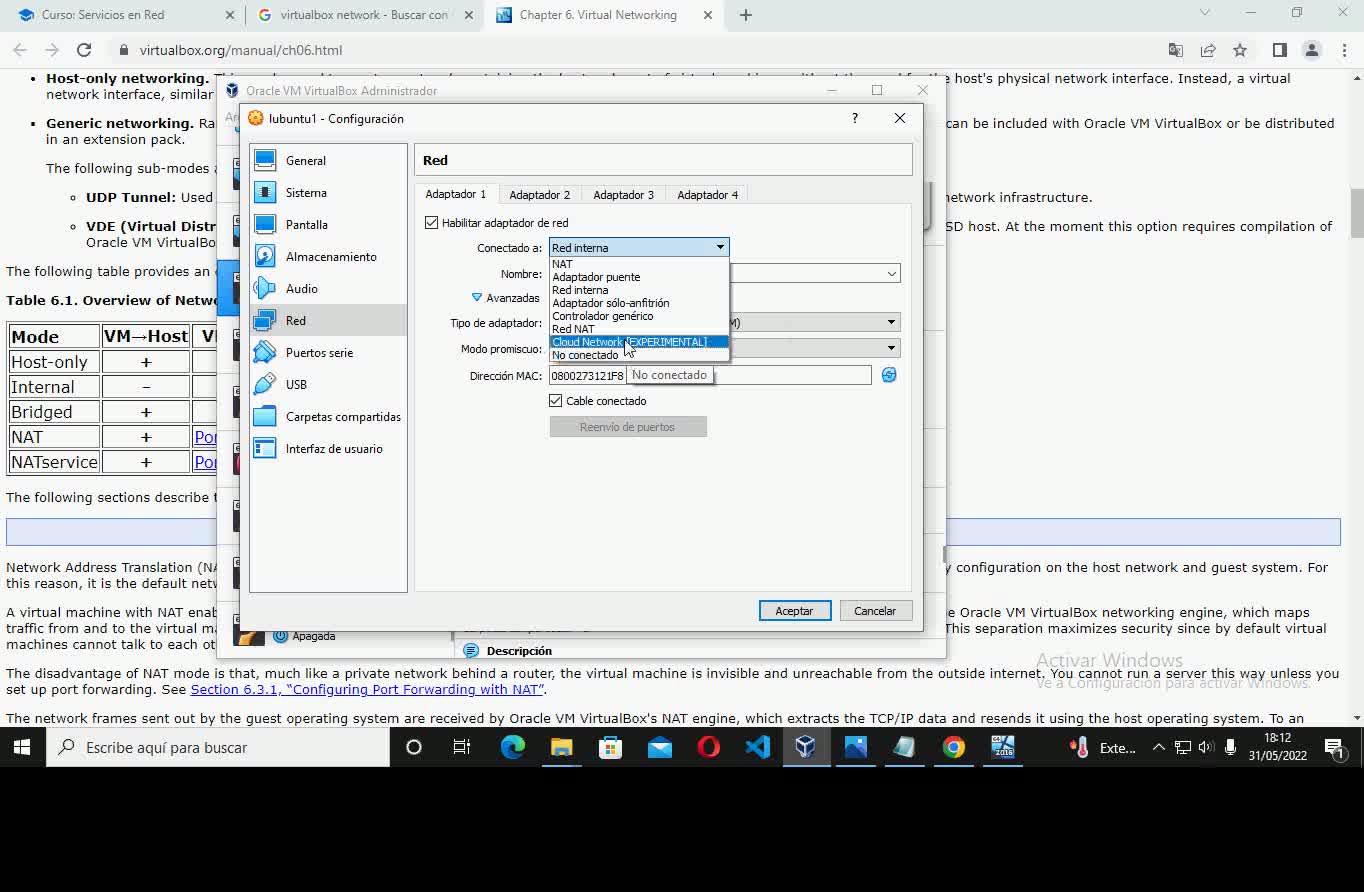Viewport: 1364px width, 892px height.
Task: Select Red NAT in the dropdown list
Action: (573, 329)
